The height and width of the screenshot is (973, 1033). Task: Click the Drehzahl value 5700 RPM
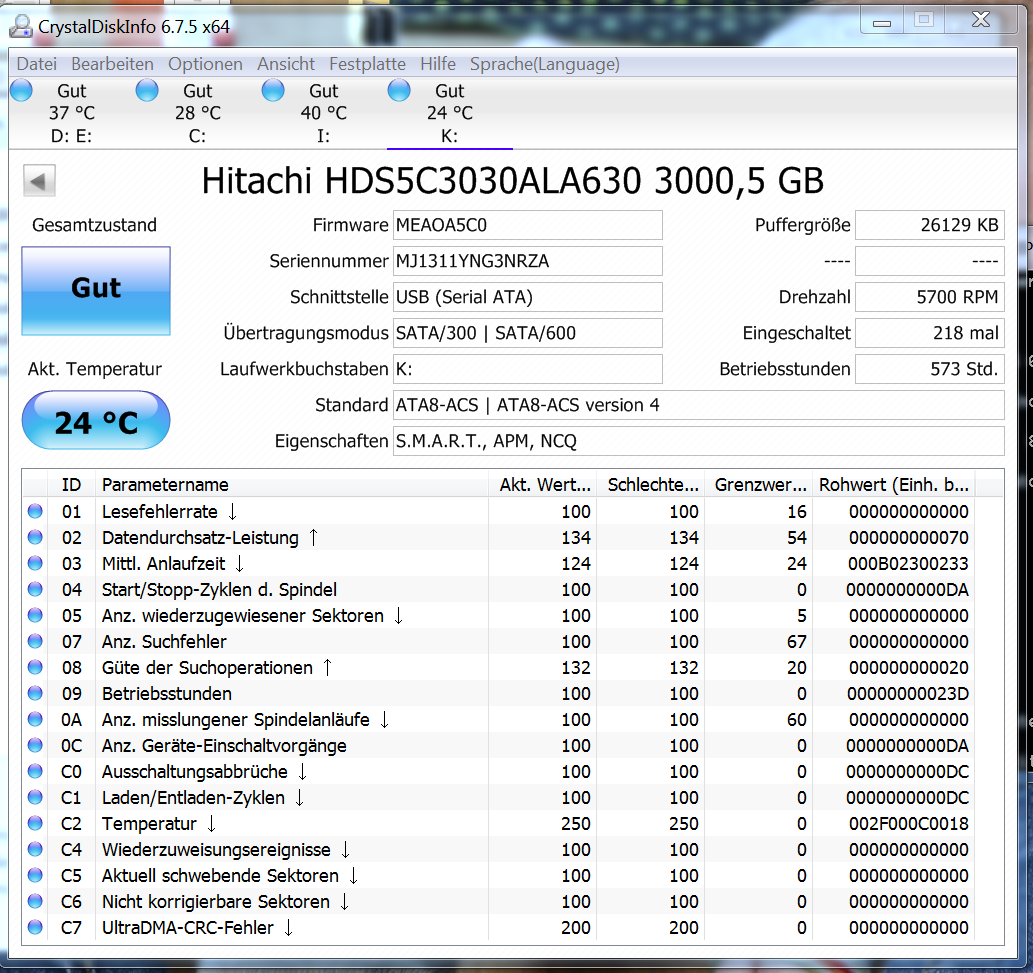click(930, 297)
